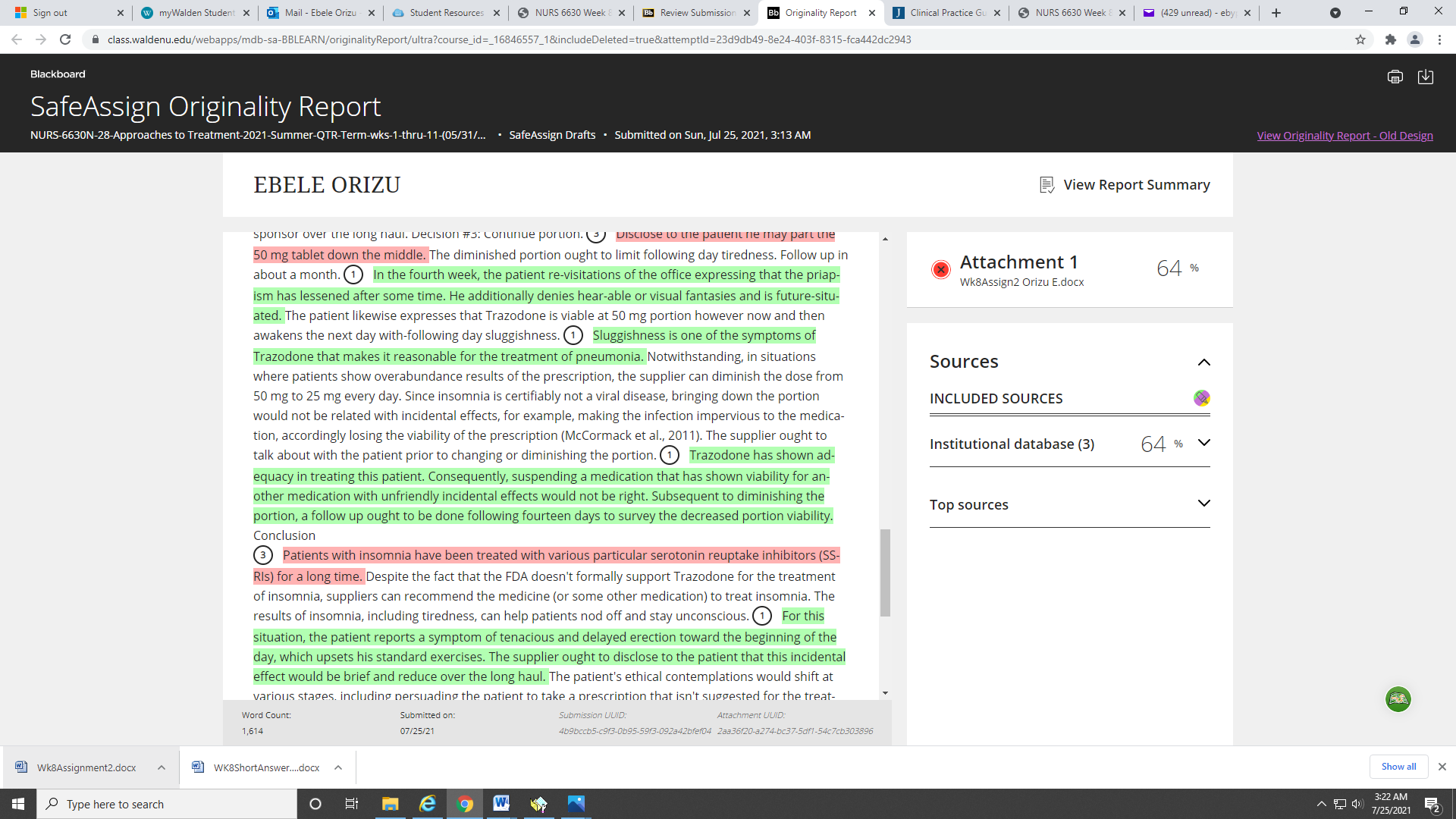
Task: Open Windows notification center
Action: pyautogui.click(x=1432, y=805)
